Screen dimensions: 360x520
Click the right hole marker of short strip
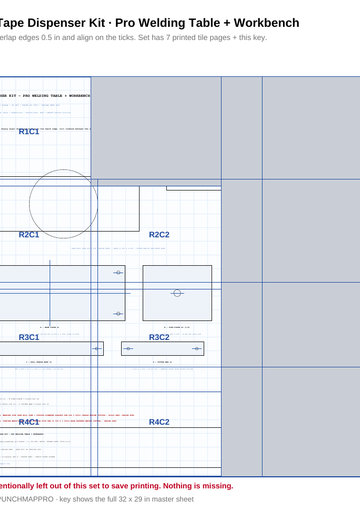click(197, 349)
